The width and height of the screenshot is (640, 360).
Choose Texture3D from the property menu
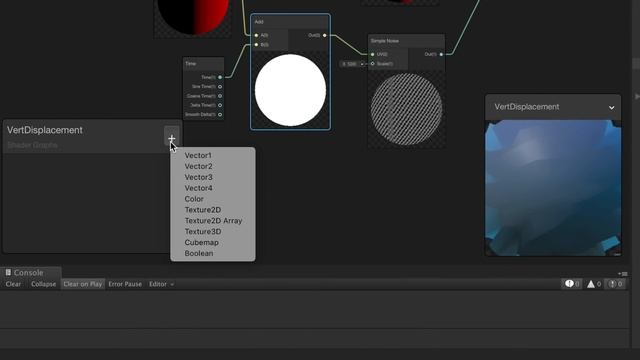tap(203, 231)
